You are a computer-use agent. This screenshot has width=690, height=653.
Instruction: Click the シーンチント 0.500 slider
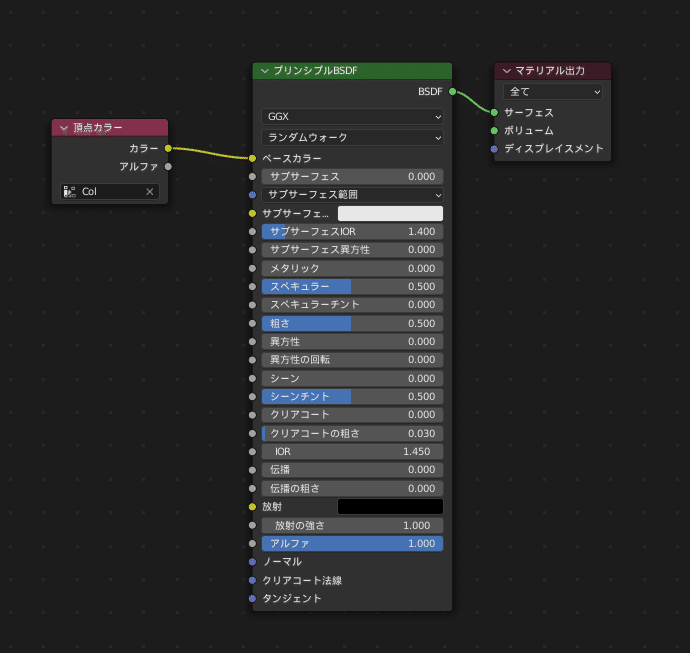pos(352,396)
